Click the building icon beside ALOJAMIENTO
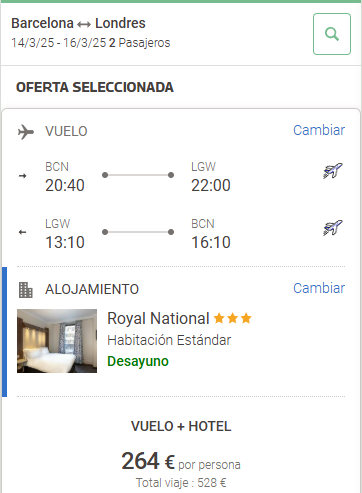Viewport: 362px width, 493px height. click(26, 290)
